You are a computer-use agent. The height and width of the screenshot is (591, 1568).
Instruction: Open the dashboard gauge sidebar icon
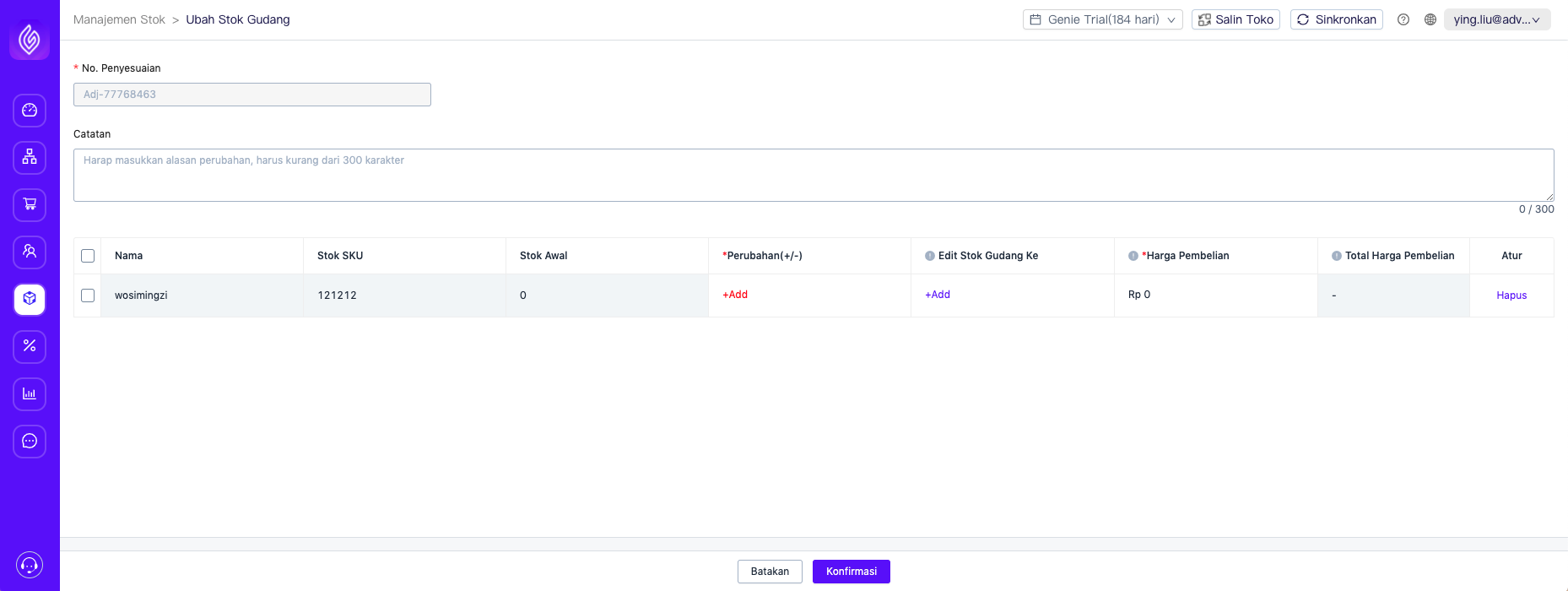[30, 110]
